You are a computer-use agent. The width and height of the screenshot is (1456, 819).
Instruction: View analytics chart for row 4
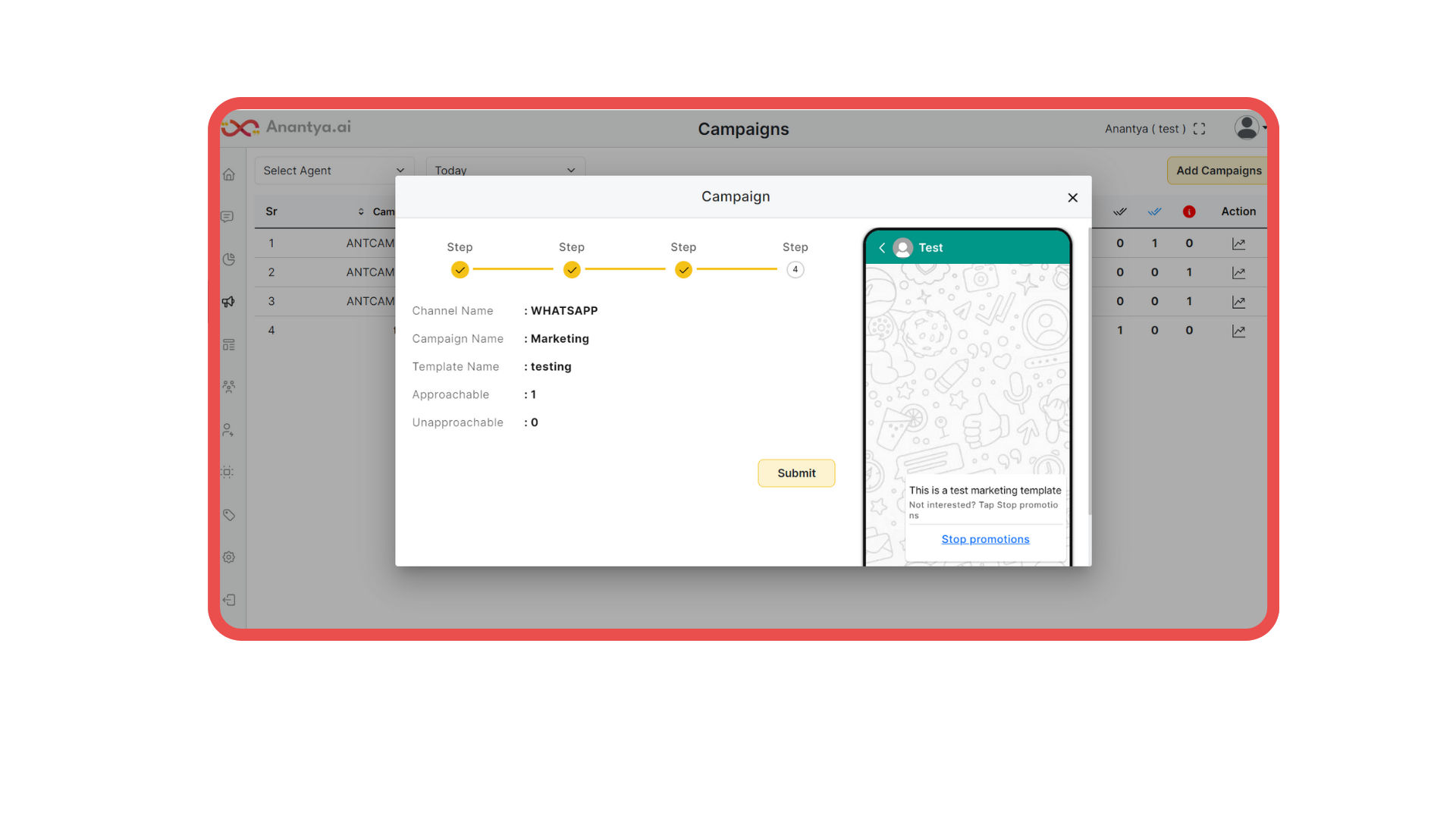pos(1238,331)
